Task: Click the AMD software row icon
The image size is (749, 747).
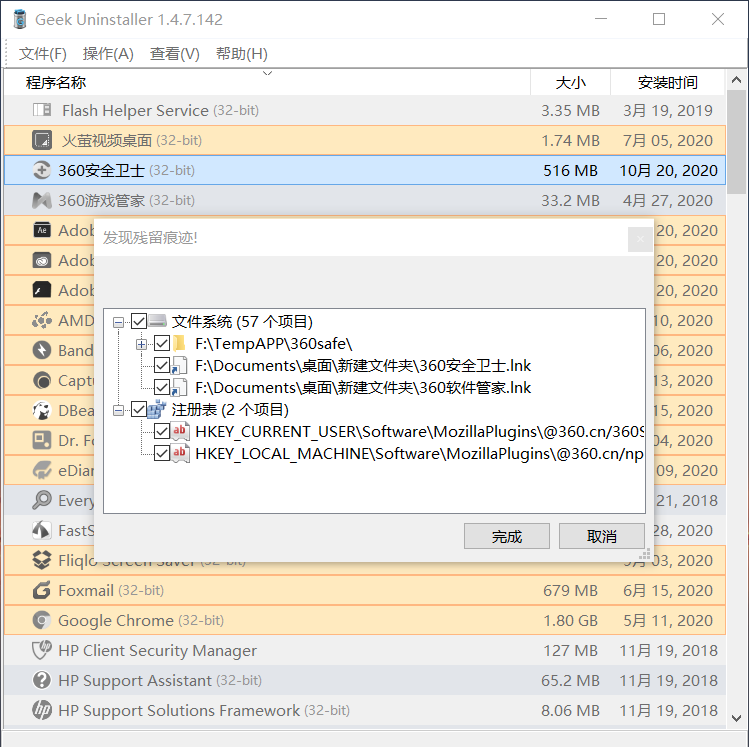Action: [42, 320]
